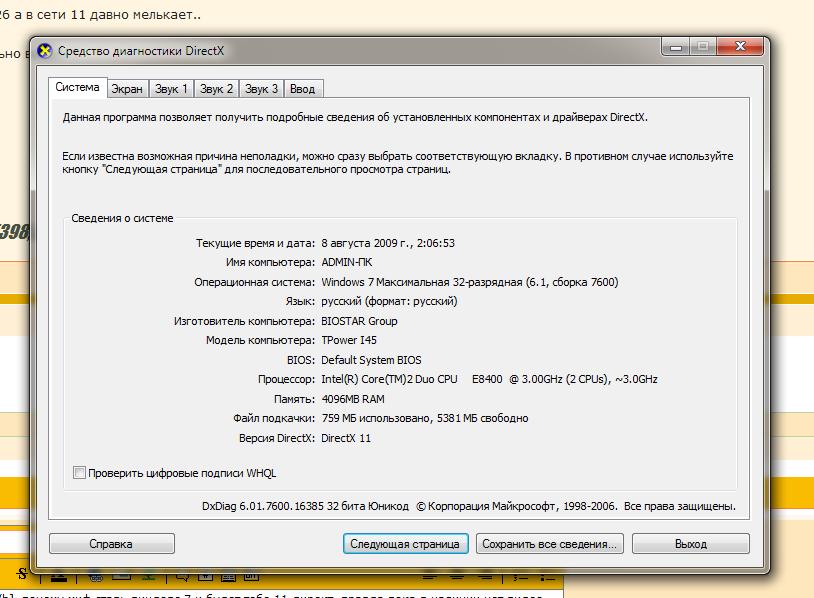Click the Выход button
This screenshot has width=814, height=598.
coord(691,544)
